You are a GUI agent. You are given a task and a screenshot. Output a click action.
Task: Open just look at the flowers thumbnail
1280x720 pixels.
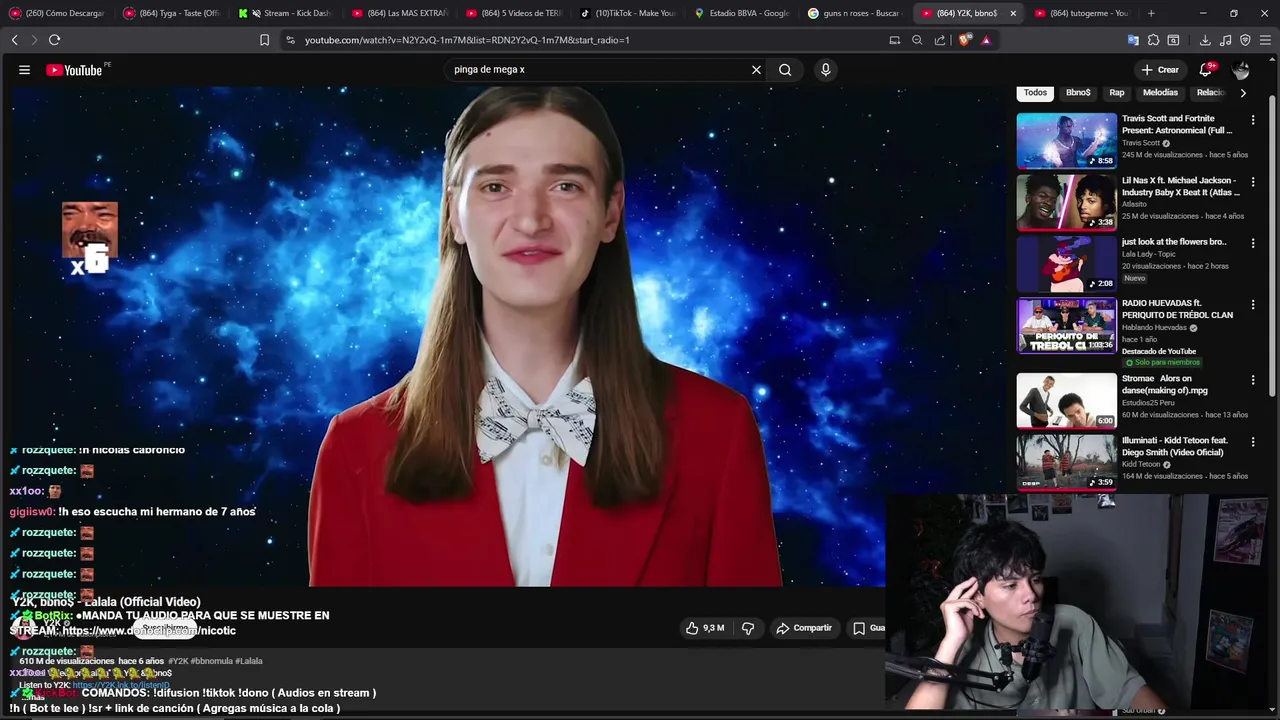pos(1066,263)
